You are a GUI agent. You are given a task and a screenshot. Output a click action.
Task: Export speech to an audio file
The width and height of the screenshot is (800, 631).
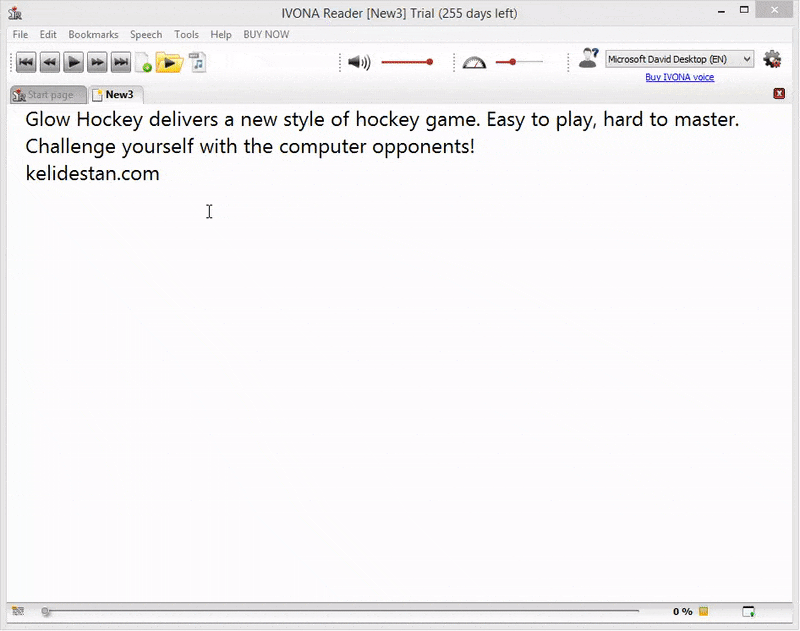click(x=197, y=62)
